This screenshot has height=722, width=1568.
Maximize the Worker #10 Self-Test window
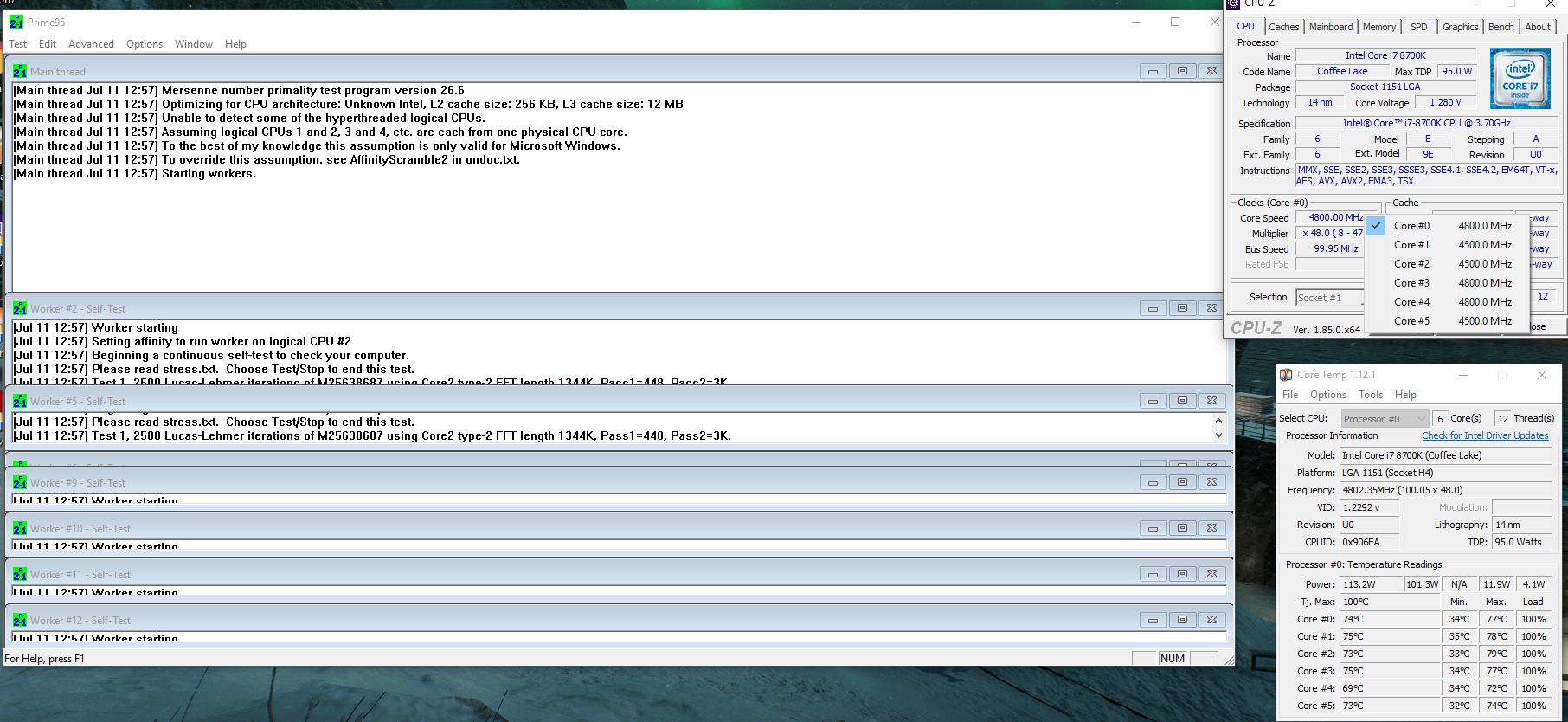pyautogui.click(x=1182, y=528)
